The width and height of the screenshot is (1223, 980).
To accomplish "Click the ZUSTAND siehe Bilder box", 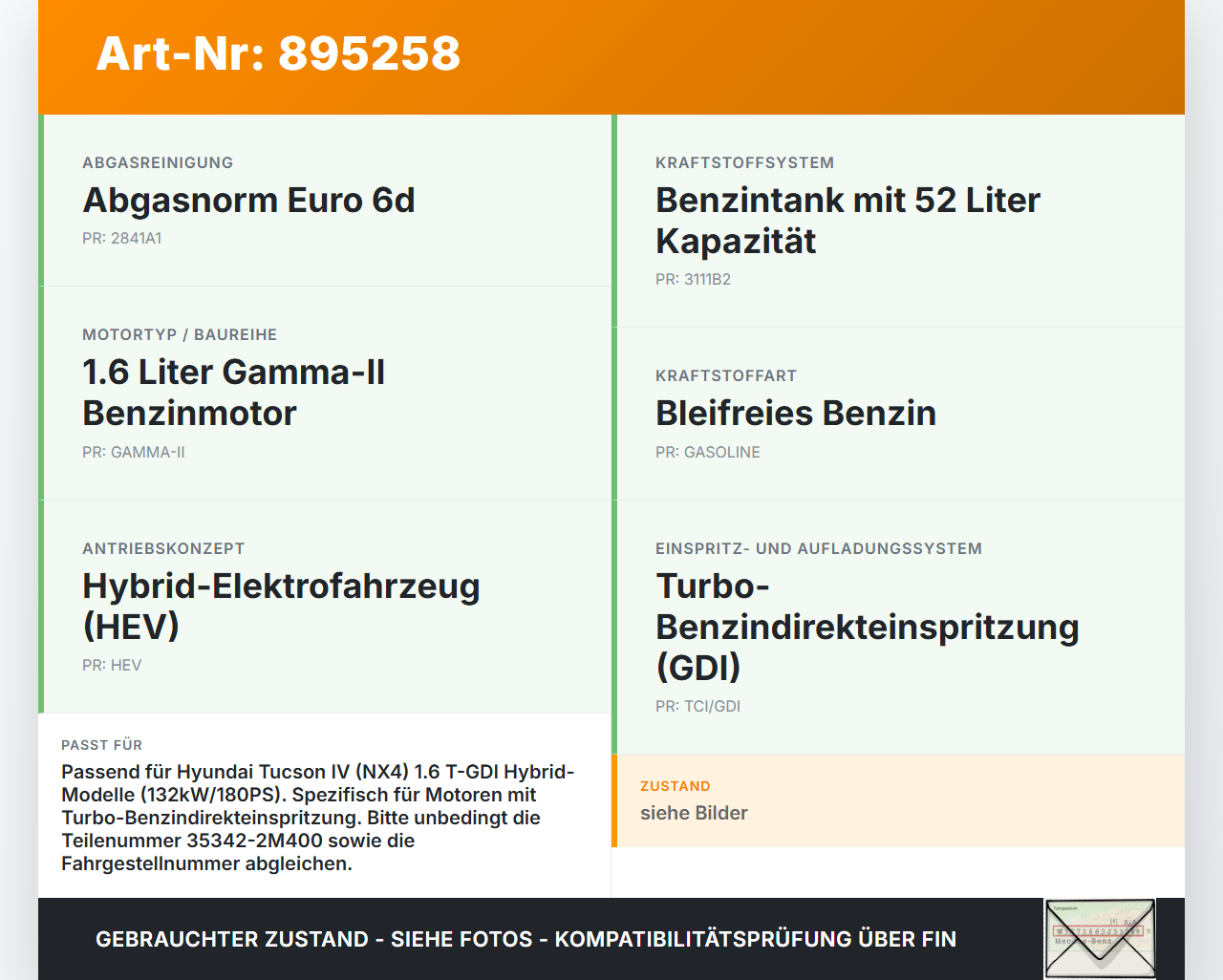I will coord(898,800).
